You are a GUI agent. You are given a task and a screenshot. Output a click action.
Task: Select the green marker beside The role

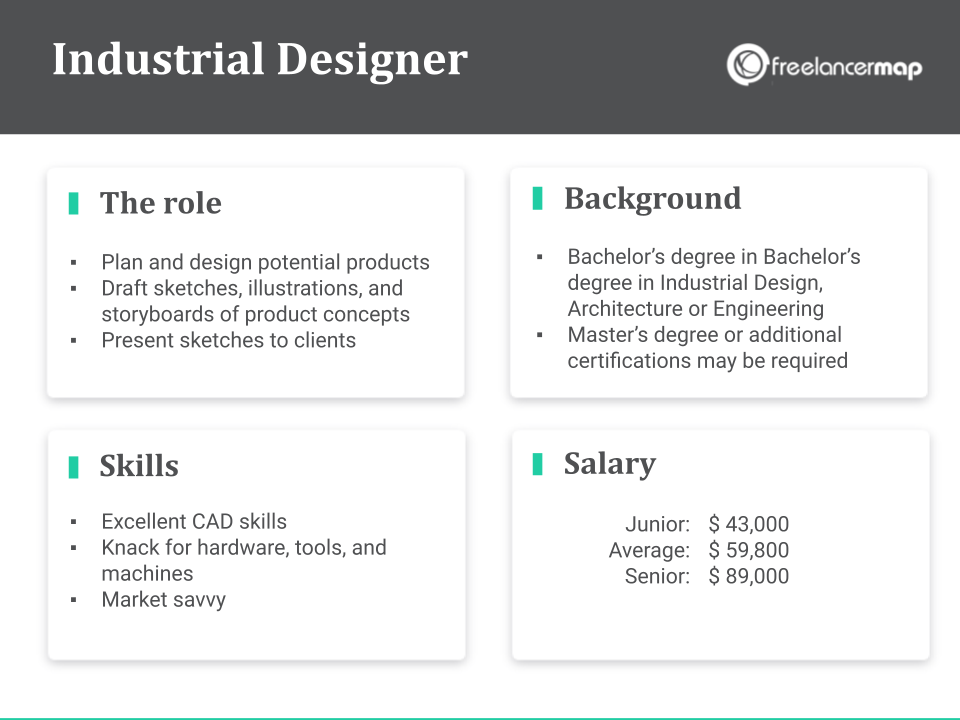[73, 203]
